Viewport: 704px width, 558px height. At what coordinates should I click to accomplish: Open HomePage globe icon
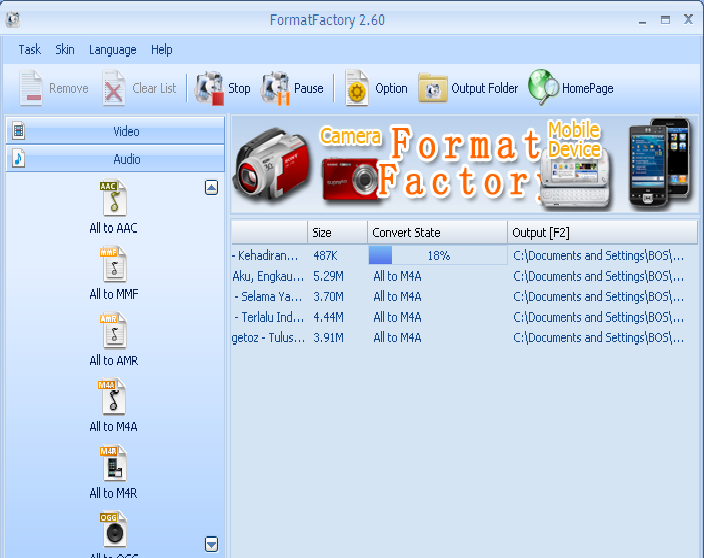pos(543,87)
